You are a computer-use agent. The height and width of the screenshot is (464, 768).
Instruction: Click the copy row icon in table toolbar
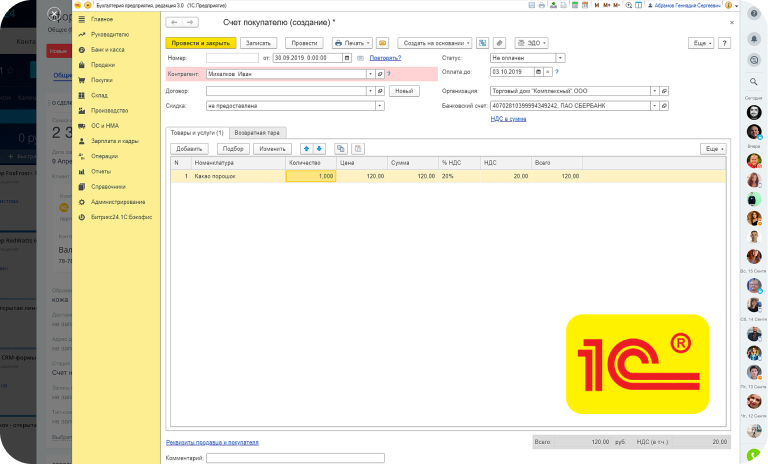pos(341,148)
